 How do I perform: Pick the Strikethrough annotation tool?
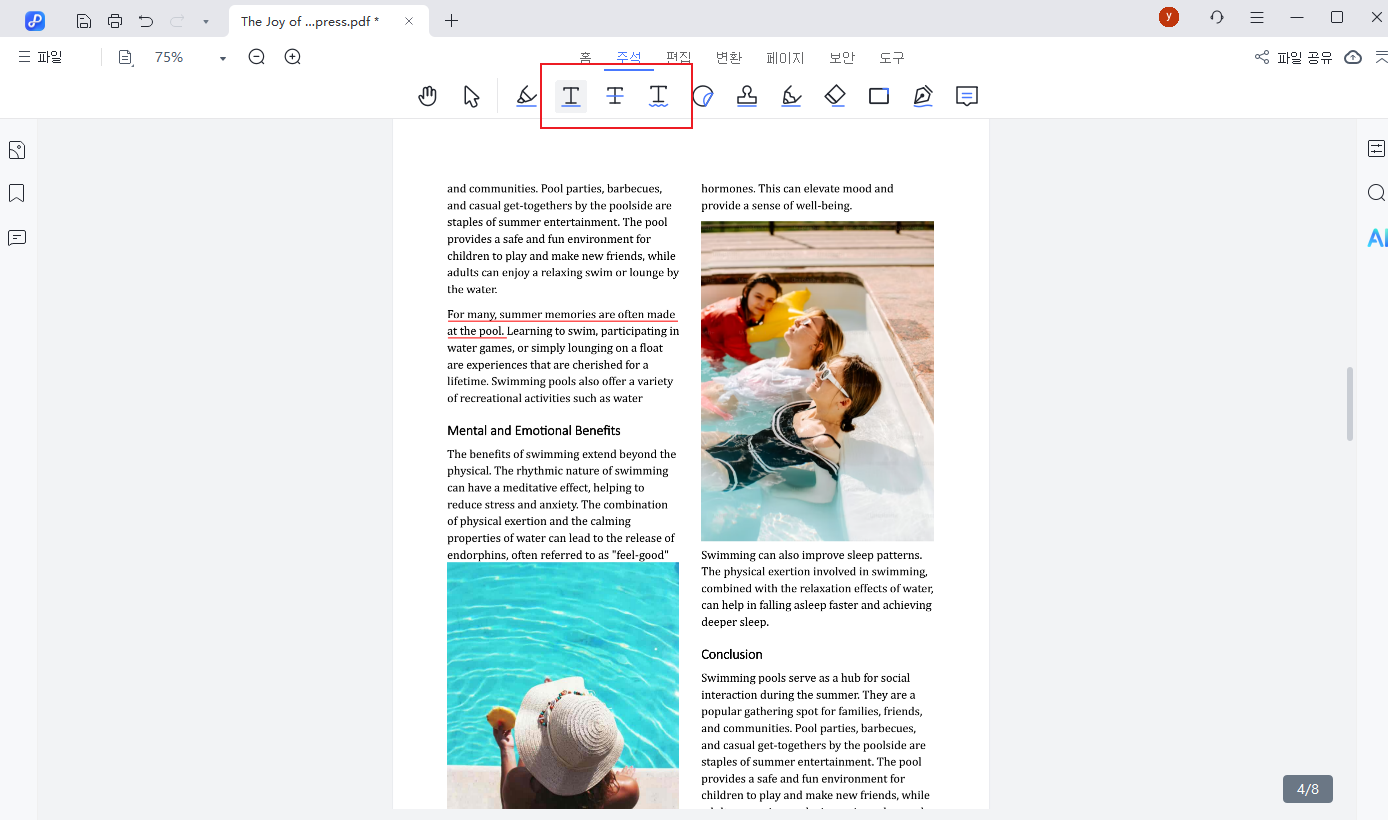615,96
